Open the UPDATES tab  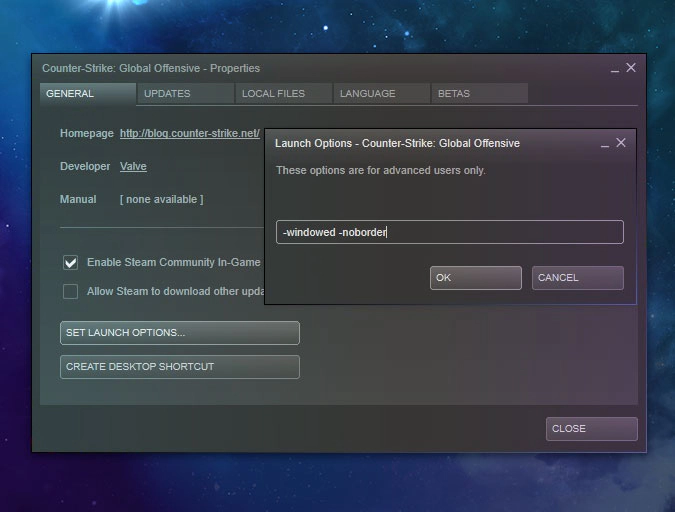coord(186,93)
